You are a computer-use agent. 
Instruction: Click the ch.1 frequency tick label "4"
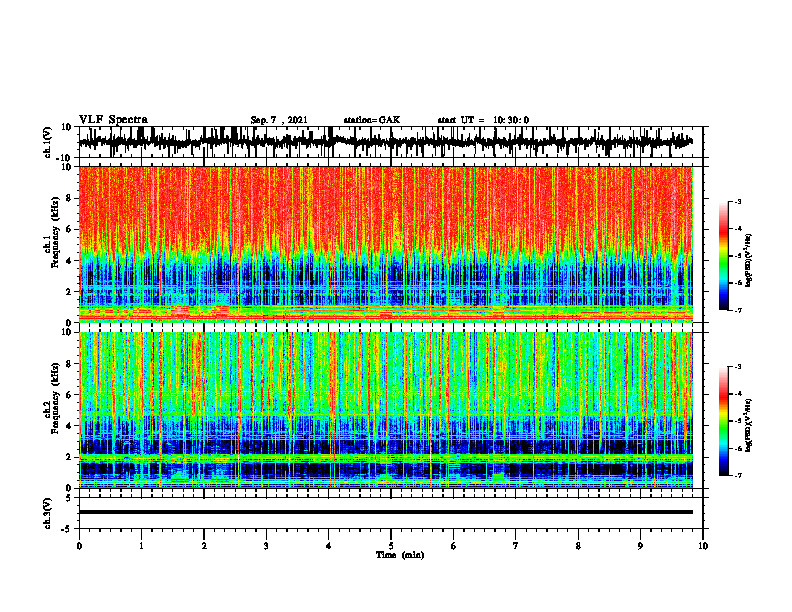(x=69, y=261)
